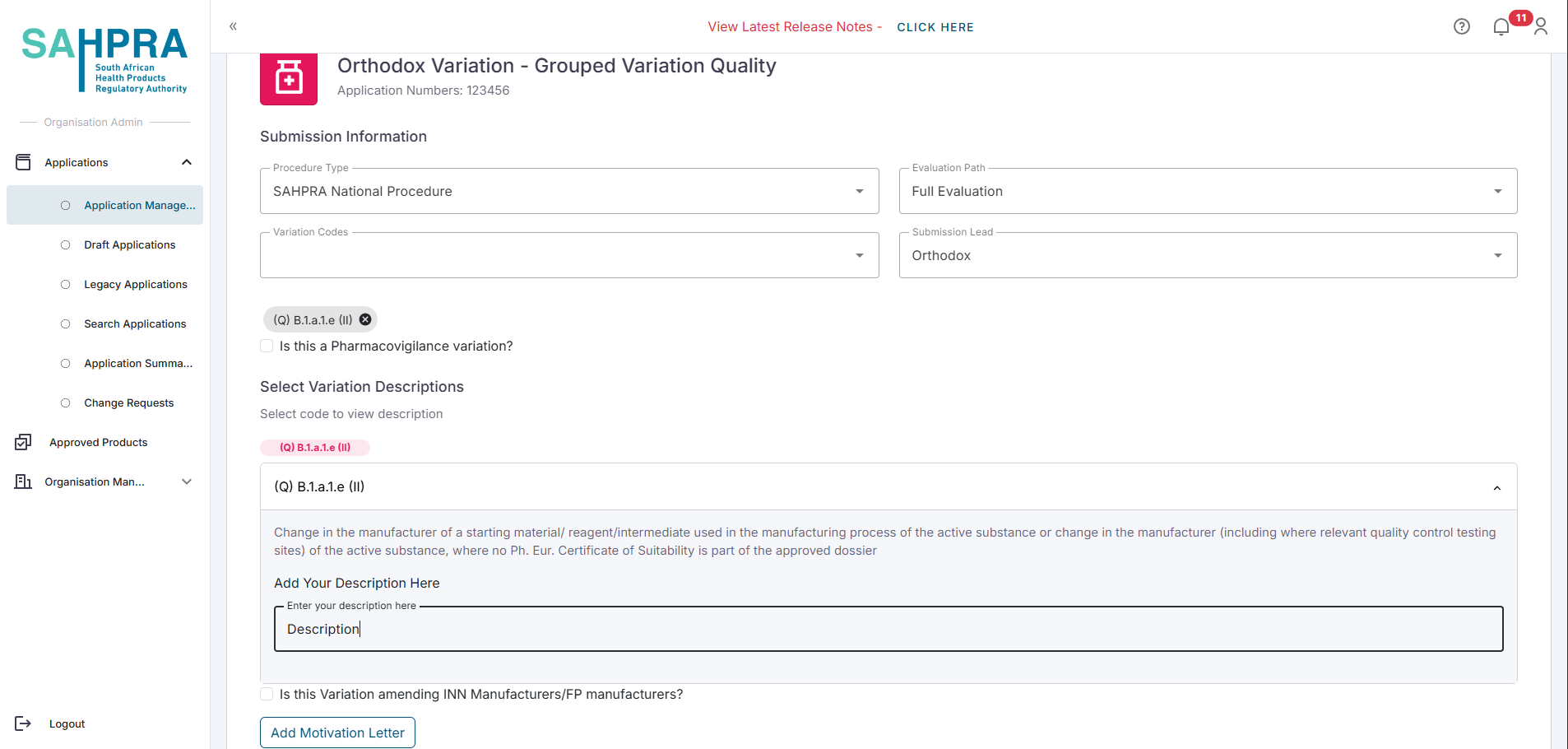
Task: Open the user profile icon
Action: click(x=1541, y=27)
